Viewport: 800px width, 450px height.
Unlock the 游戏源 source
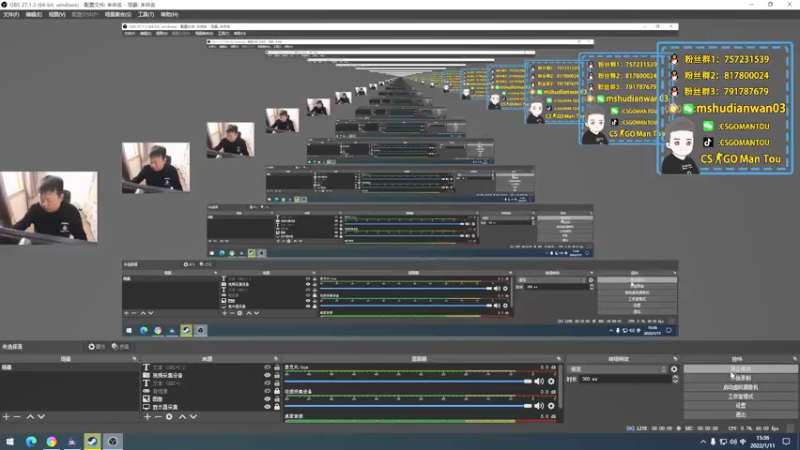[x=277, y=391]
